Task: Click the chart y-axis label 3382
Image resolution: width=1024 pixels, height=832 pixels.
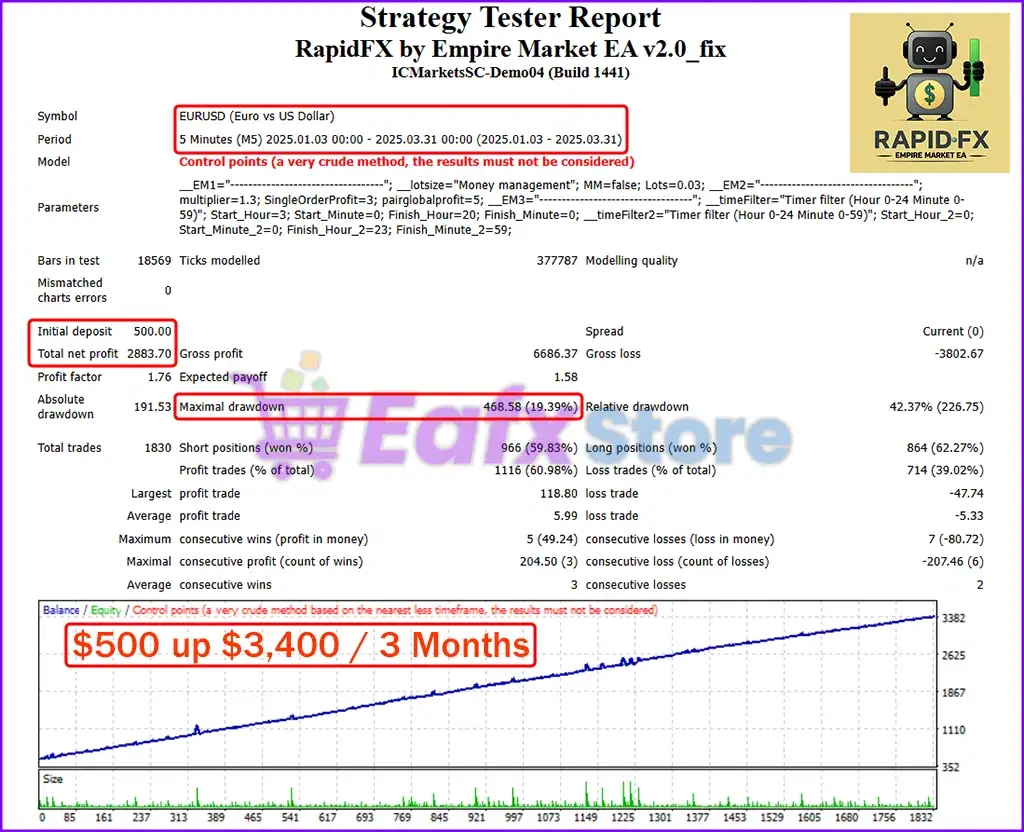Action: (953, 618)
